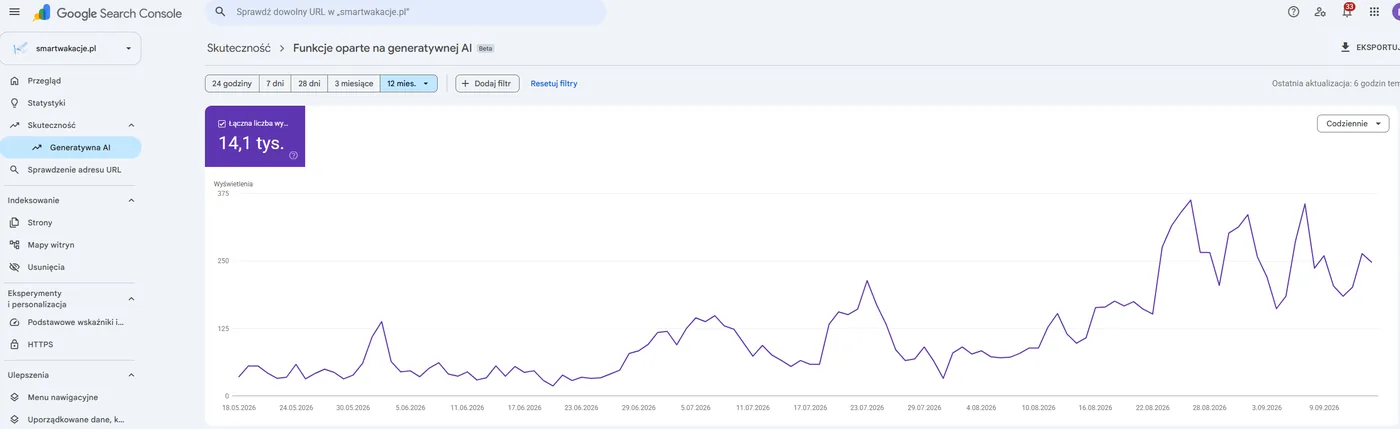Open the smartwakacje.pl property selector
The width and height of the screenshot is (1400, 429).
71,48
